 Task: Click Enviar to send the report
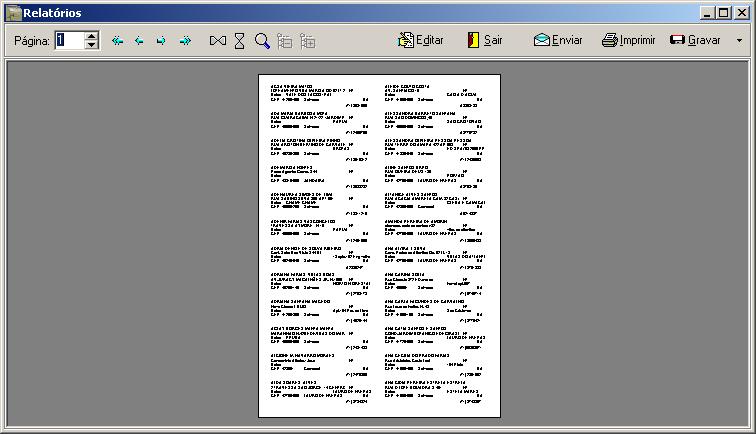coord(558,40)
